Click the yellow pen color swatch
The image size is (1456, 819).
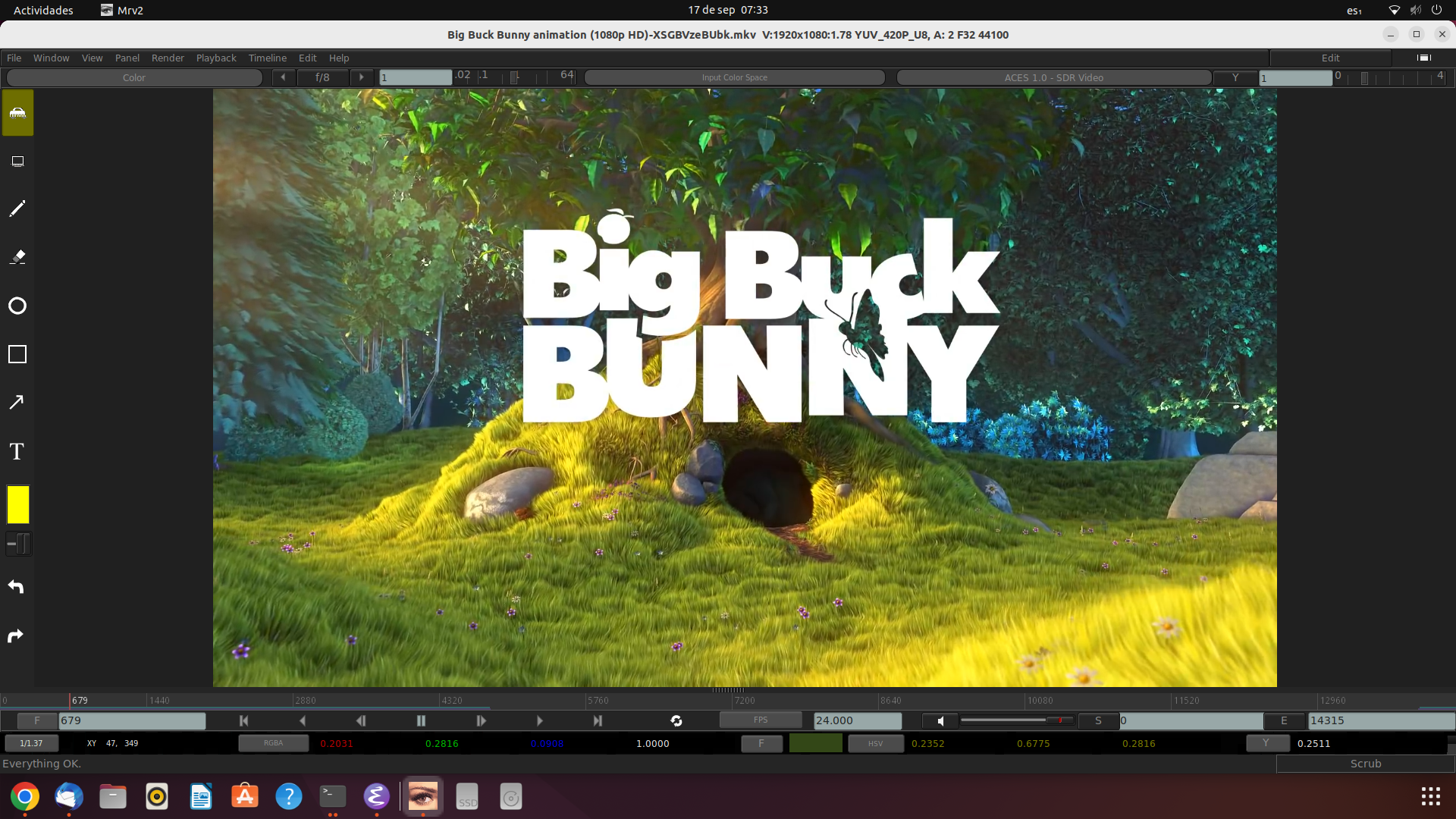coord(17,504)
